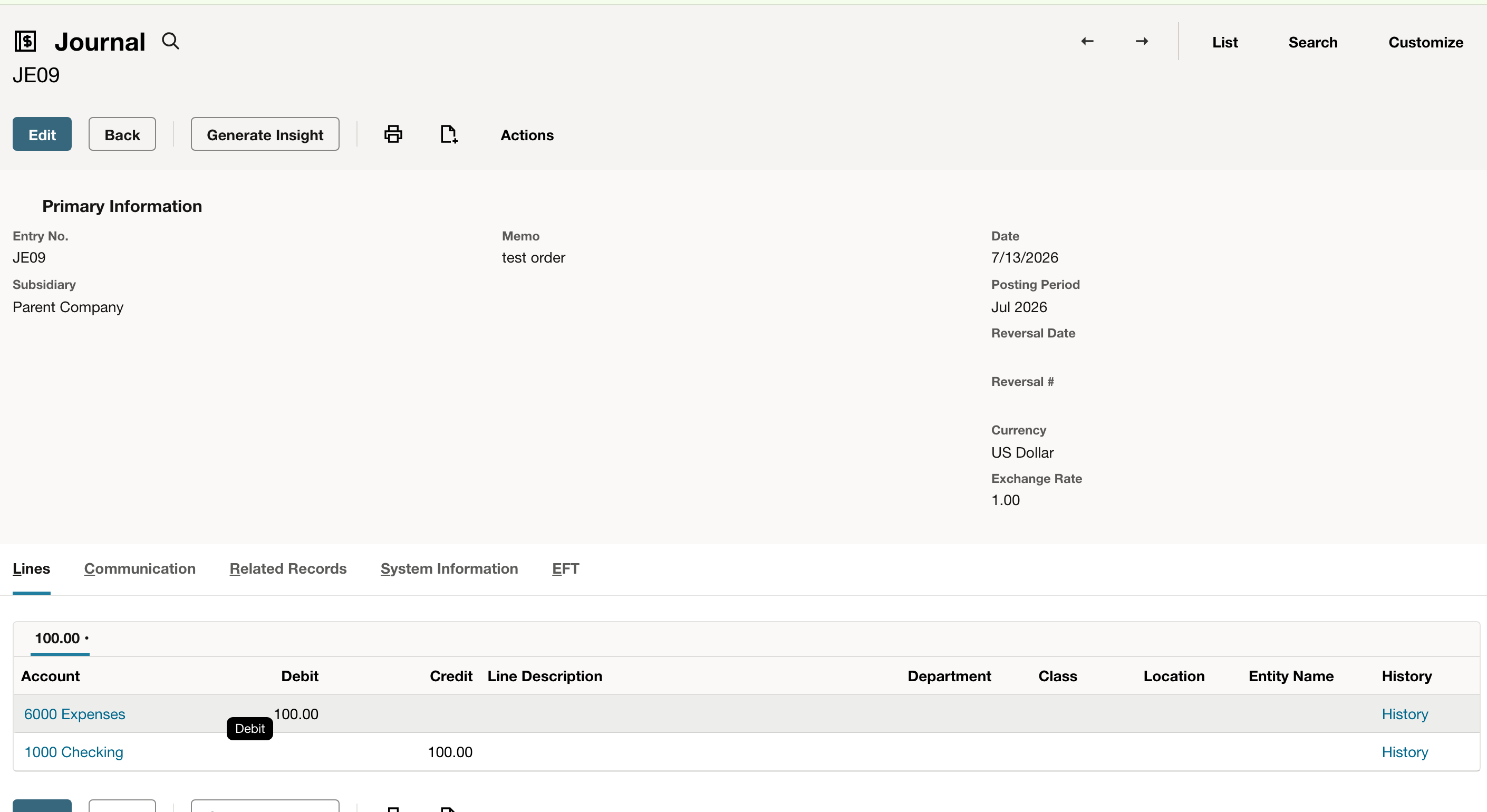Open the 6000 Expenses account link

point(74,714)
